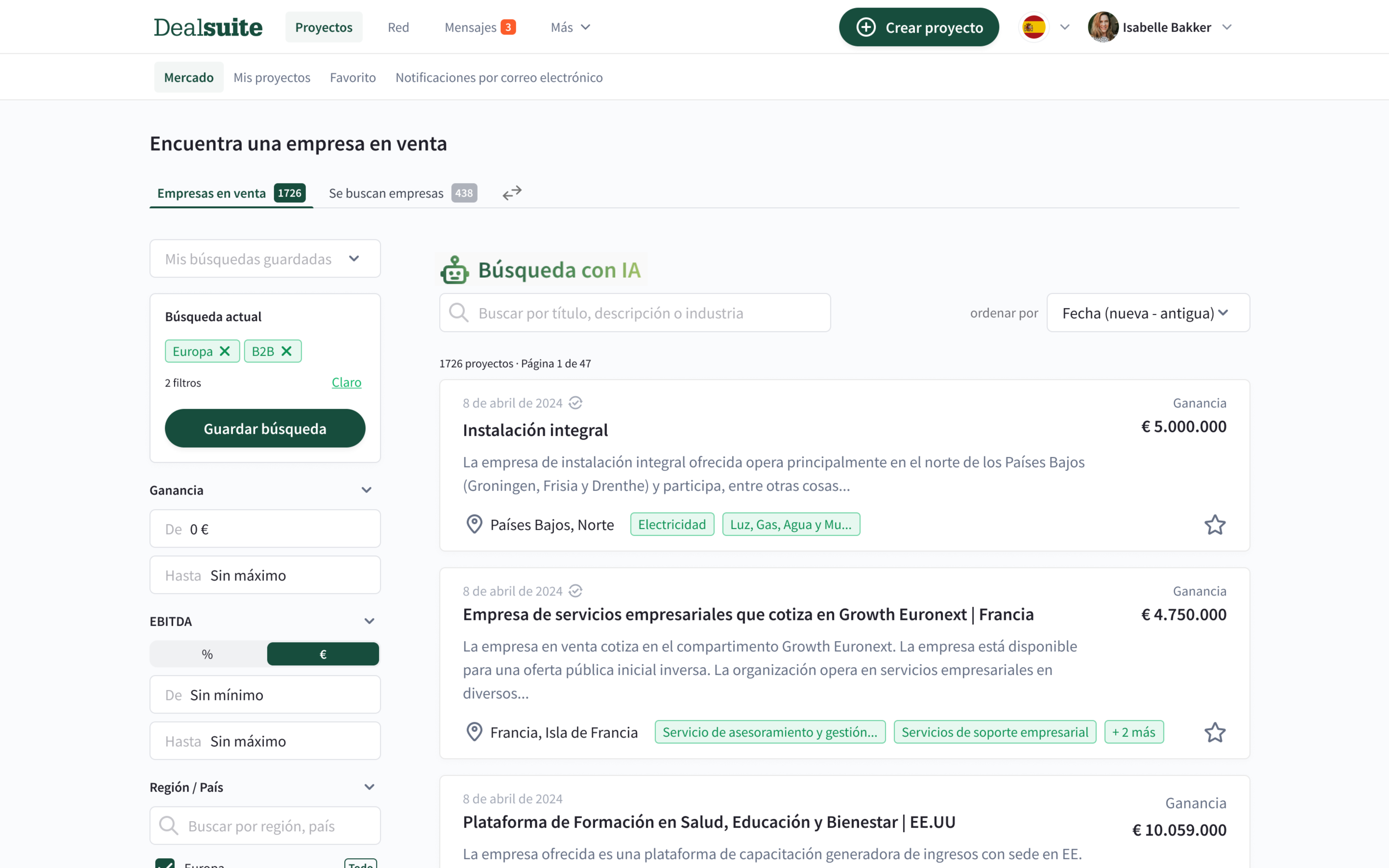Open the ordenar por Fecha dropdown
This screenshot has height=868, width=1389.
click(1147, 313)
